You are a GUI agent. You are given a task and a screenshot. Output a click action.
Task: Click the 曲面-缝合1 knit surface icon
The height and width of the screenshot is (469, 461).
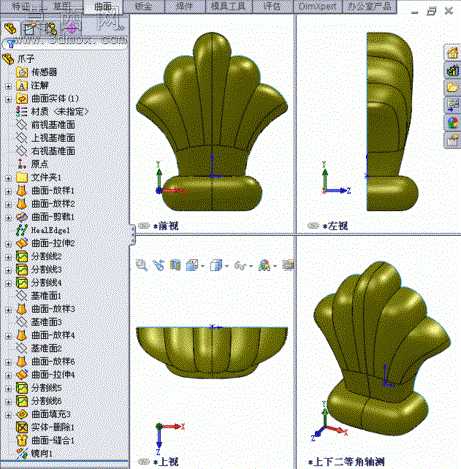(22, 440)
